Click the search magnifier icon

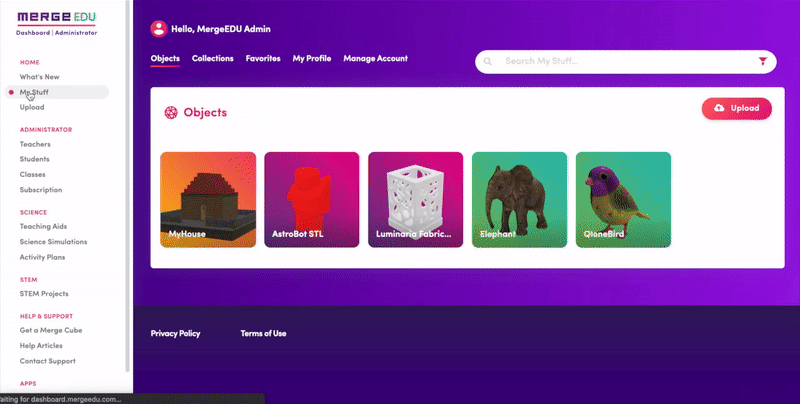(488, 61)
